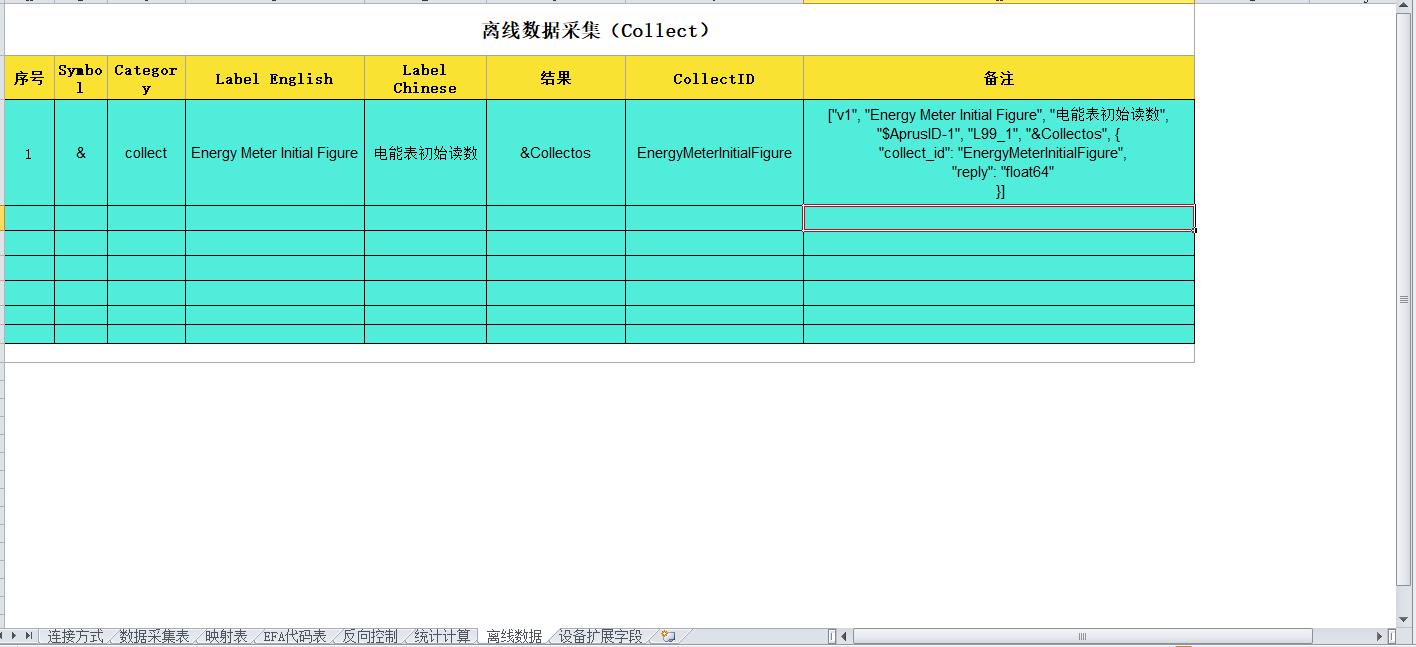
Task: Select the 反向控制 sheet tab
Action: (370, 637)
